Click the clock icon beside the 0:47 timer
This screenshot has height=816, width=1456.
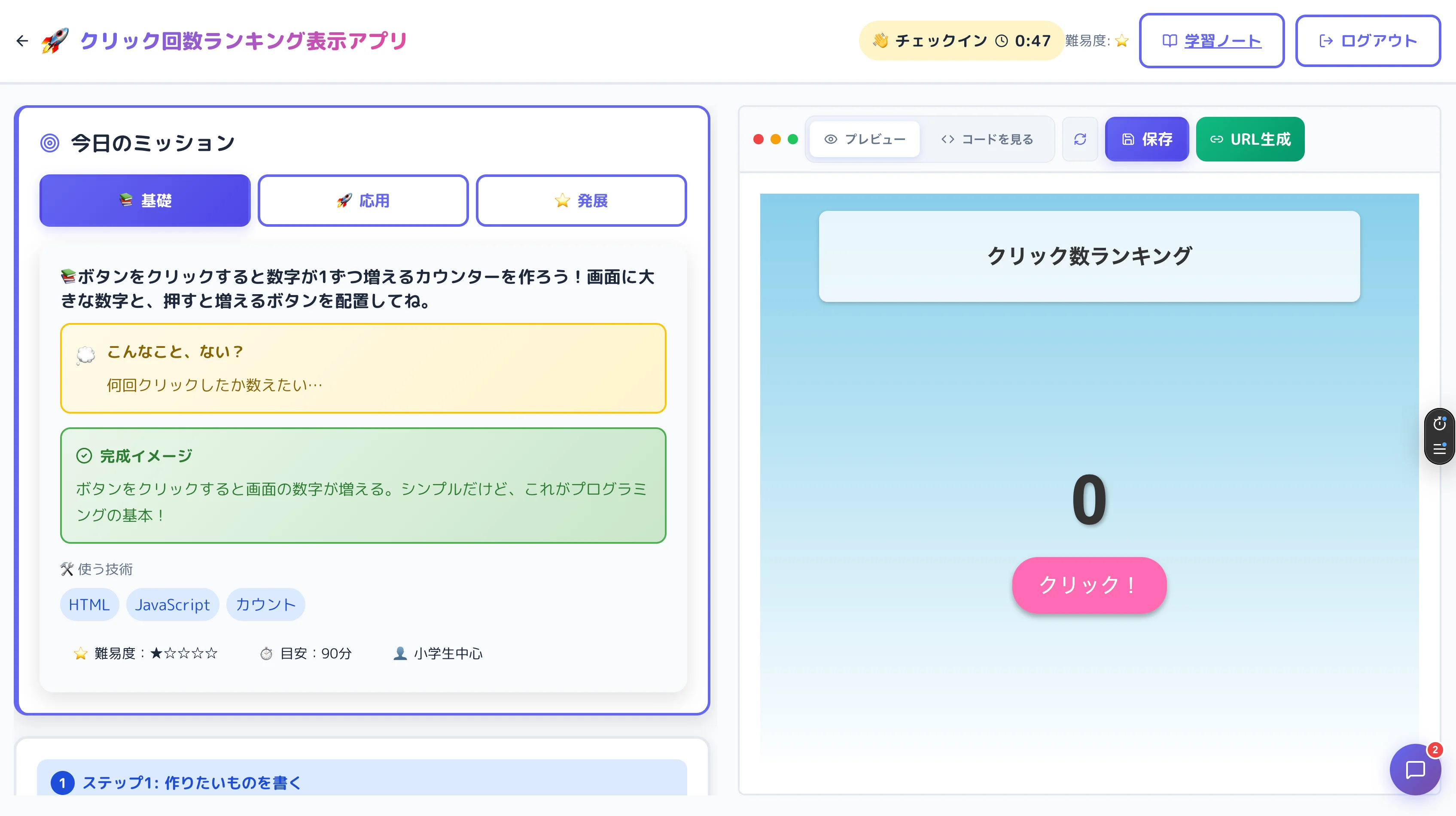[1001, 40]
